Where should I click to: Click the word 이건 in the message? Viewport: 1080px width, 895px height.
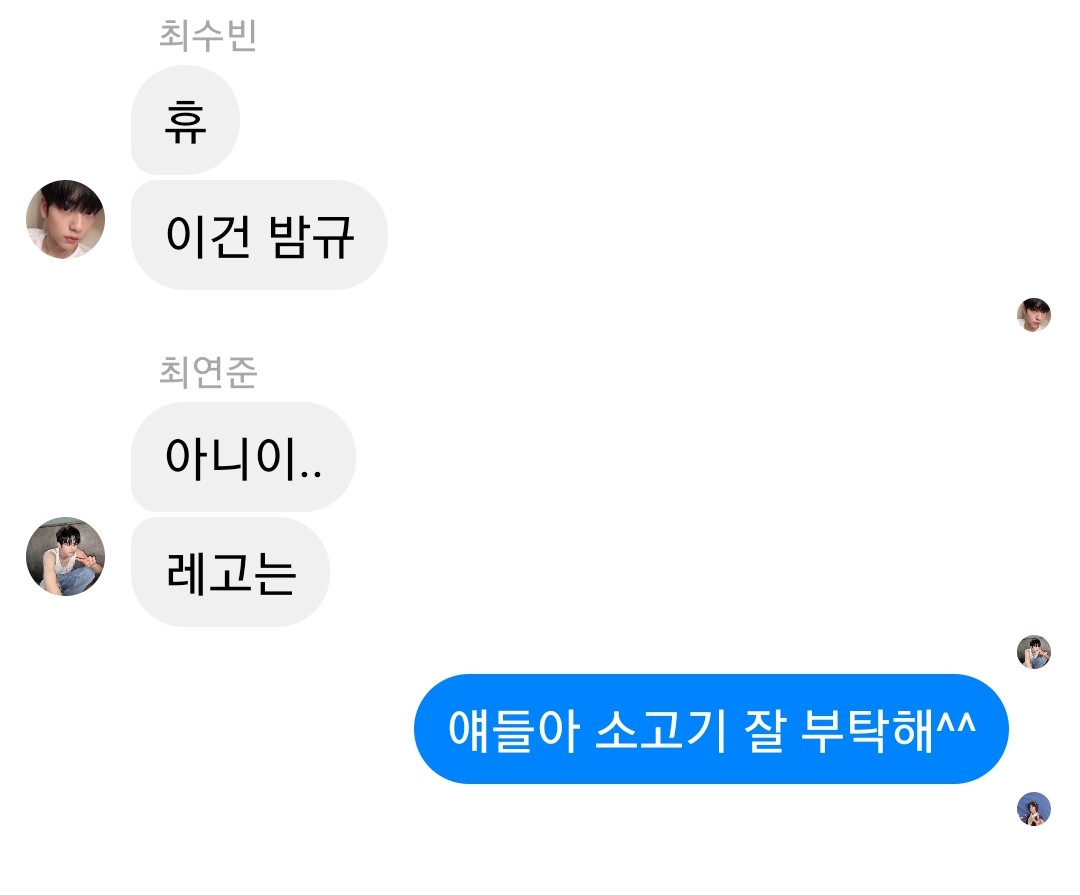click(208, 236)
